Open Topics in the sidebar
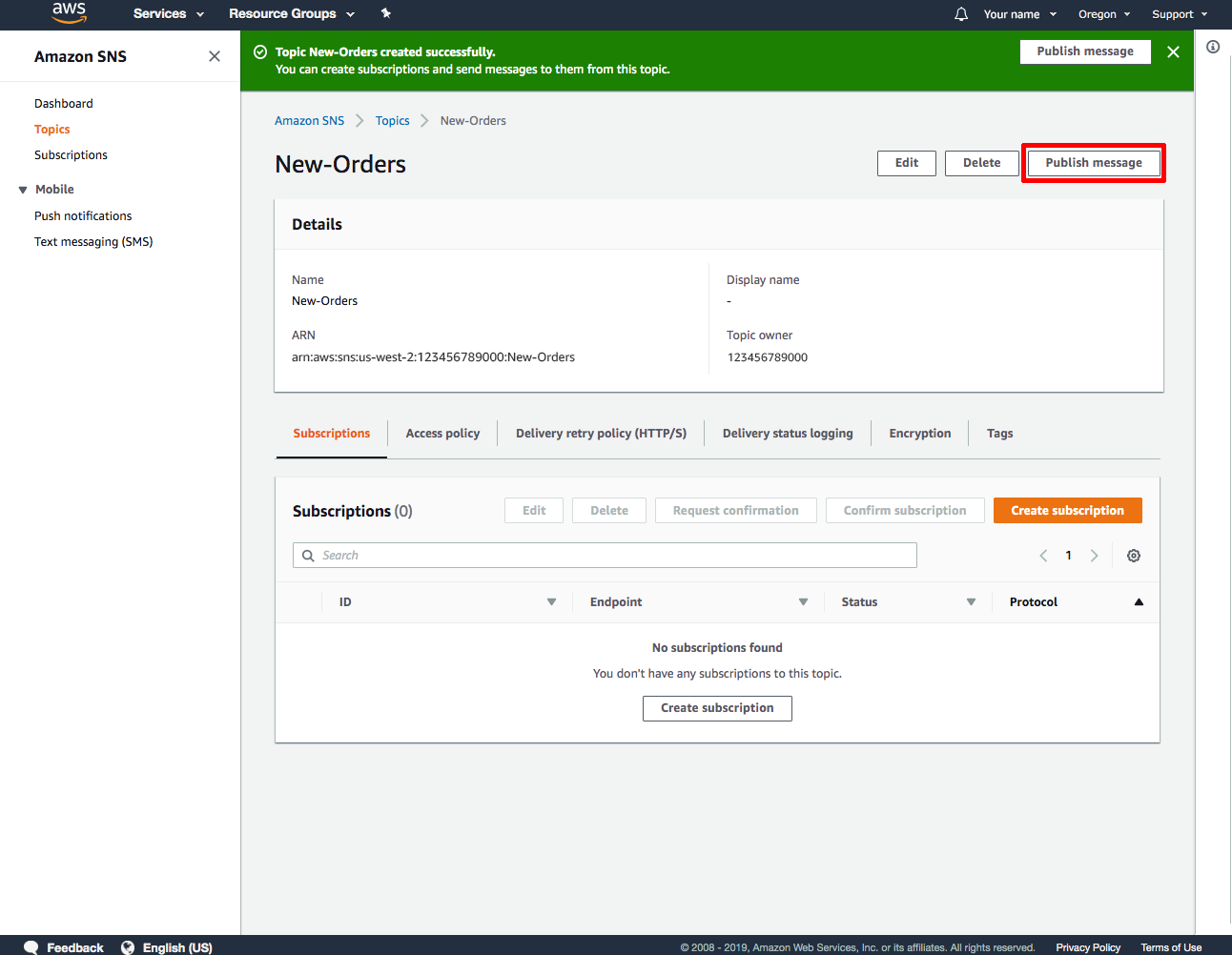The height and width of the screenshot is (955, 1232). pyautogui.click(x=52, y=130)
